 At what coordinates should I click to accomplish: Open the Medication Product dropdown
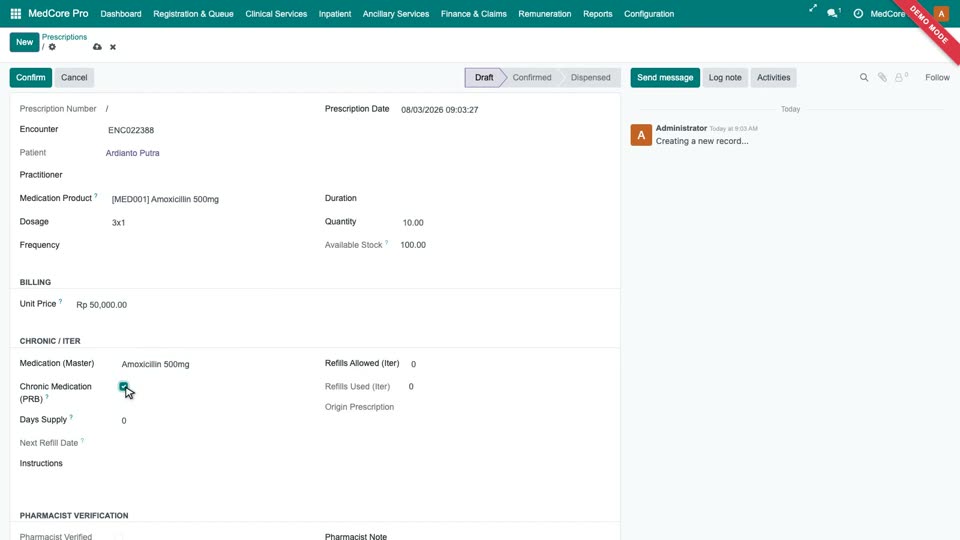pos(210,199)
